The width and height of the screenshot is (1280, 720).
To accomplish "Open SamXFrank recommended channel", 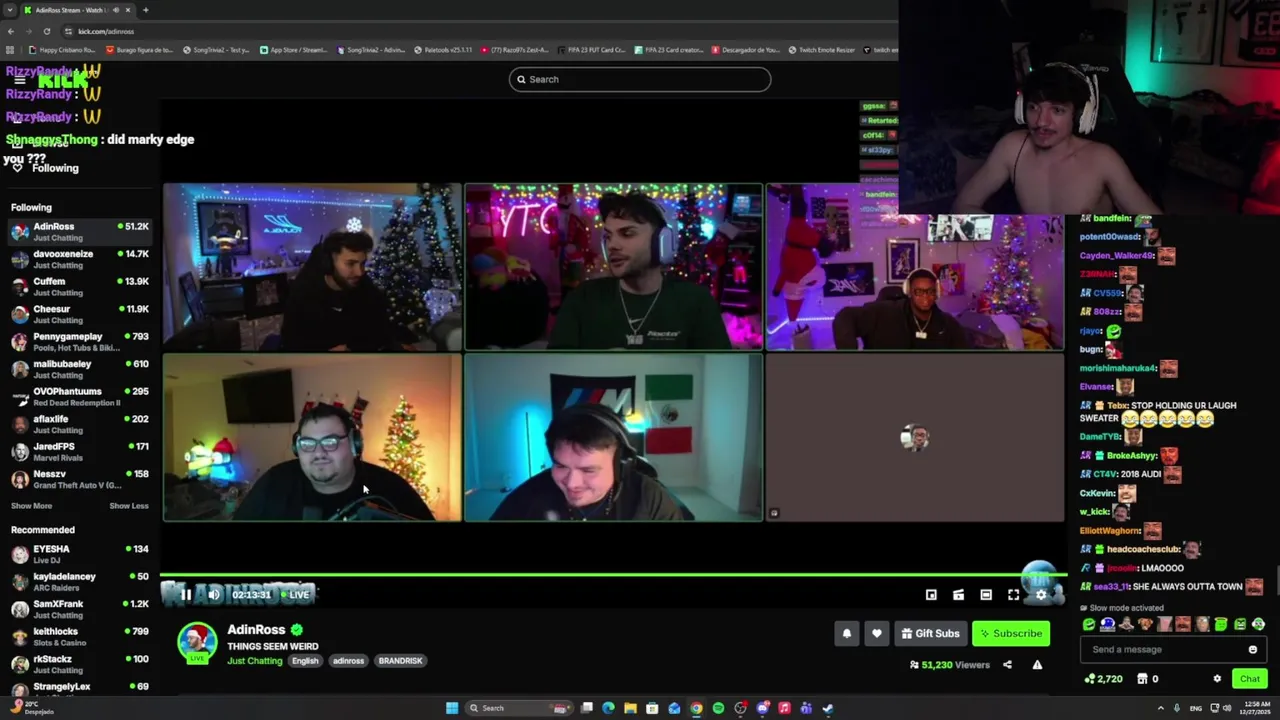I will point(80,609).
